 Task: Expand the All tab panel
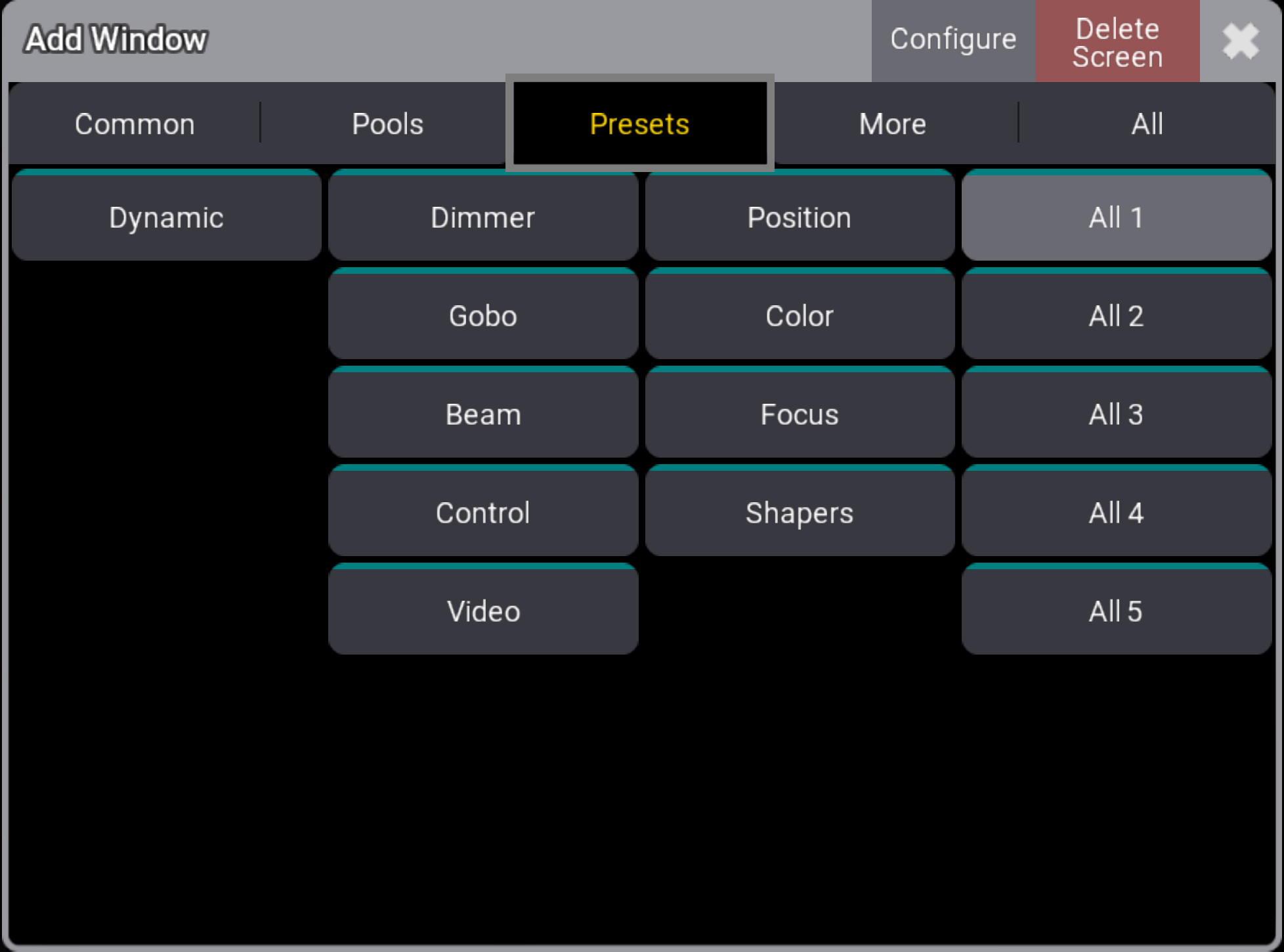pyautogui.click(x=1147, y=122)
